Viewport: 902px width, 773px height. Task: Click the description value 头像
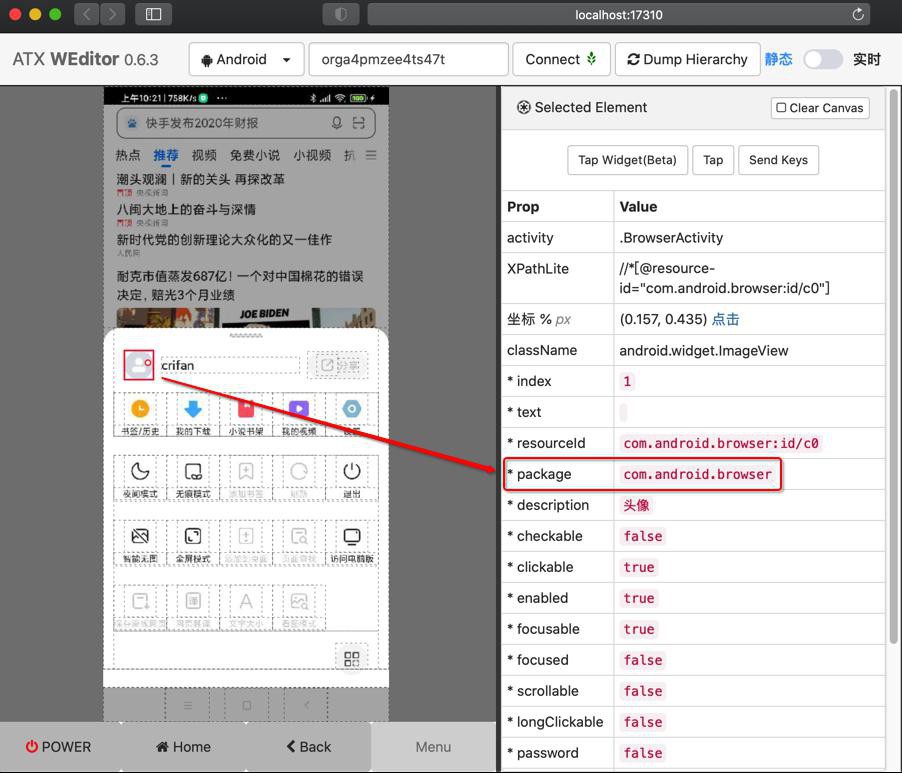(636, 505)
